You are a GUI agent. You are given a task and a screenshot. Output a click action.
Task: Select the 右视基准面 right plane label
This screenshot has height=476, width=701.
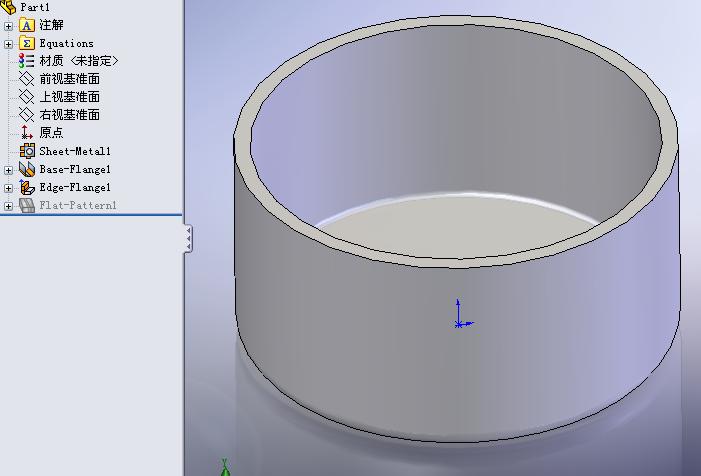pos(70,115)
